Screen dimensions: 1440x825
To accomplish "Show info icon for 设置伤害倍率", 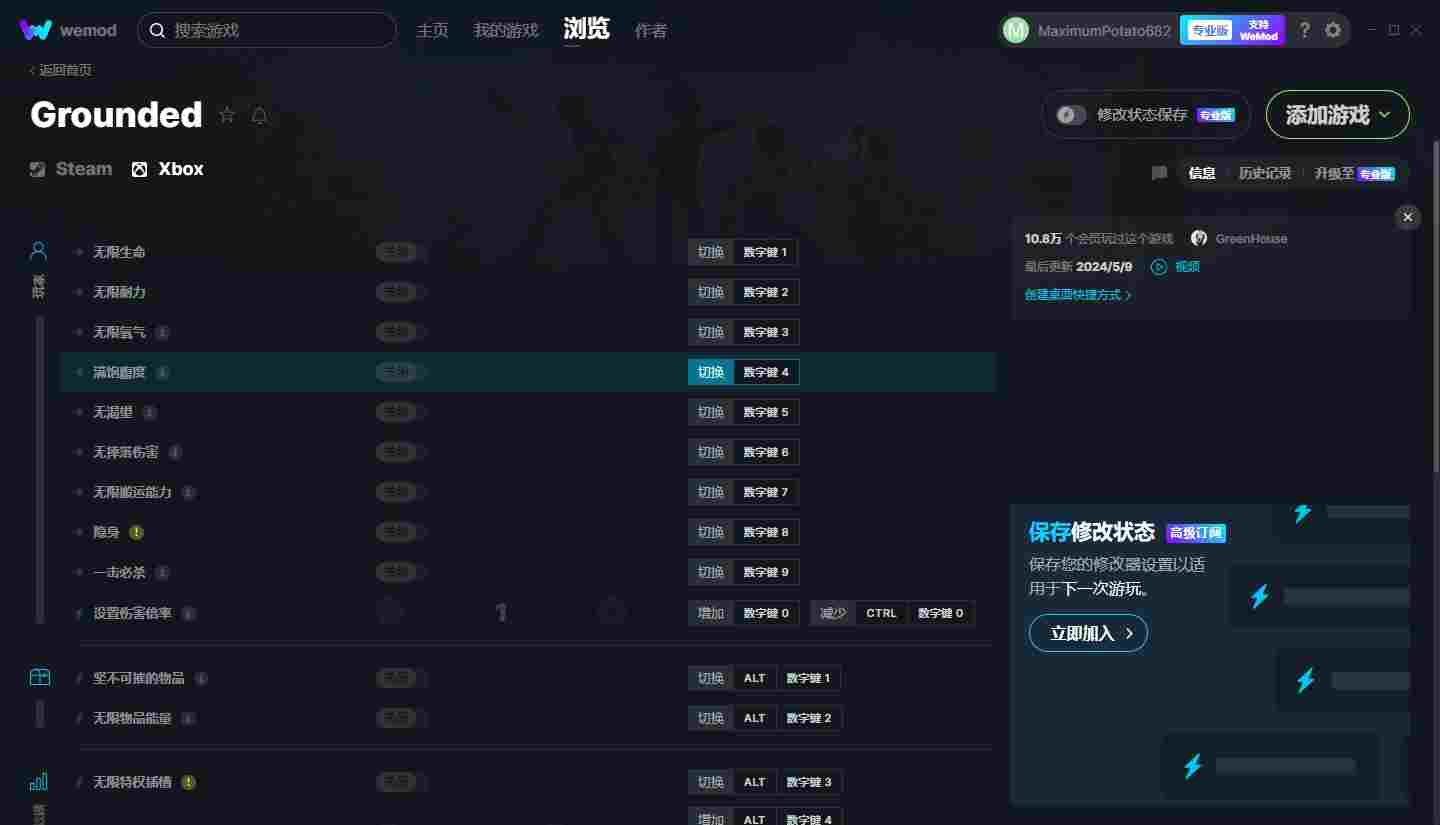I will (188, 613).
